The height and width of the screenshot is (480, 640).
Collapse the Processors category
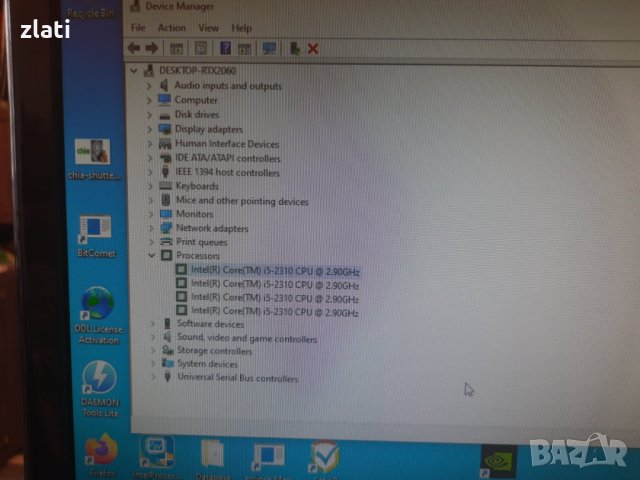pos(151,256)
